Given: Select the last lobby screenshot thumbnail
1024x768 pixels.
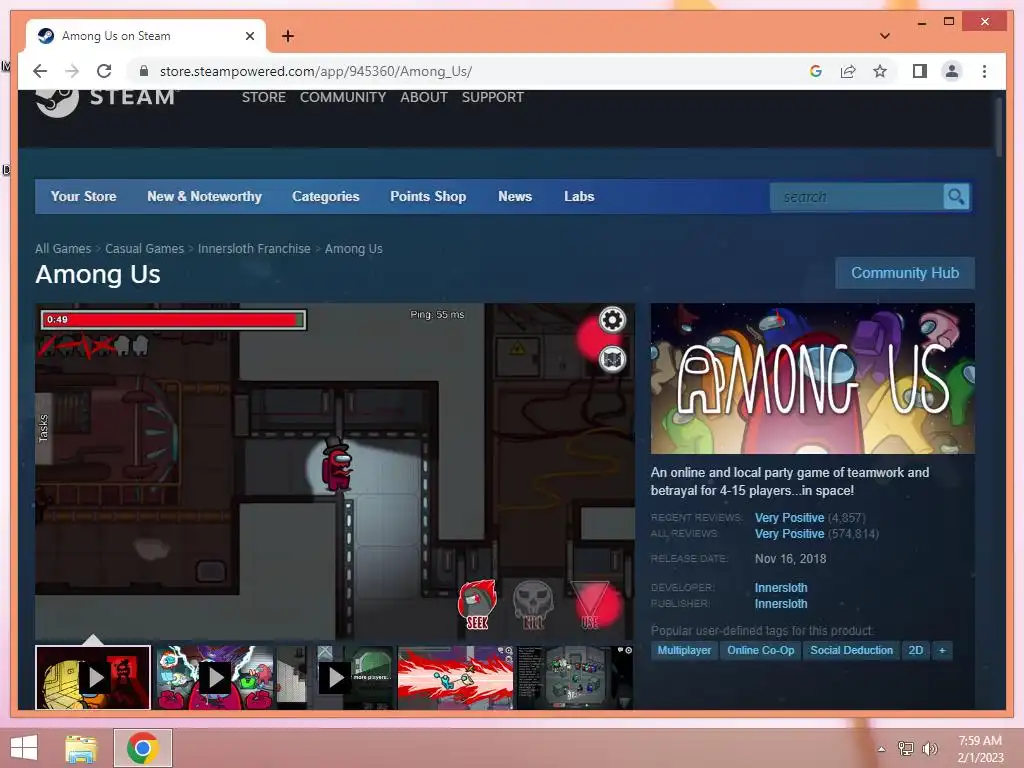Looking at the screenshot, I should pos(575,677).
